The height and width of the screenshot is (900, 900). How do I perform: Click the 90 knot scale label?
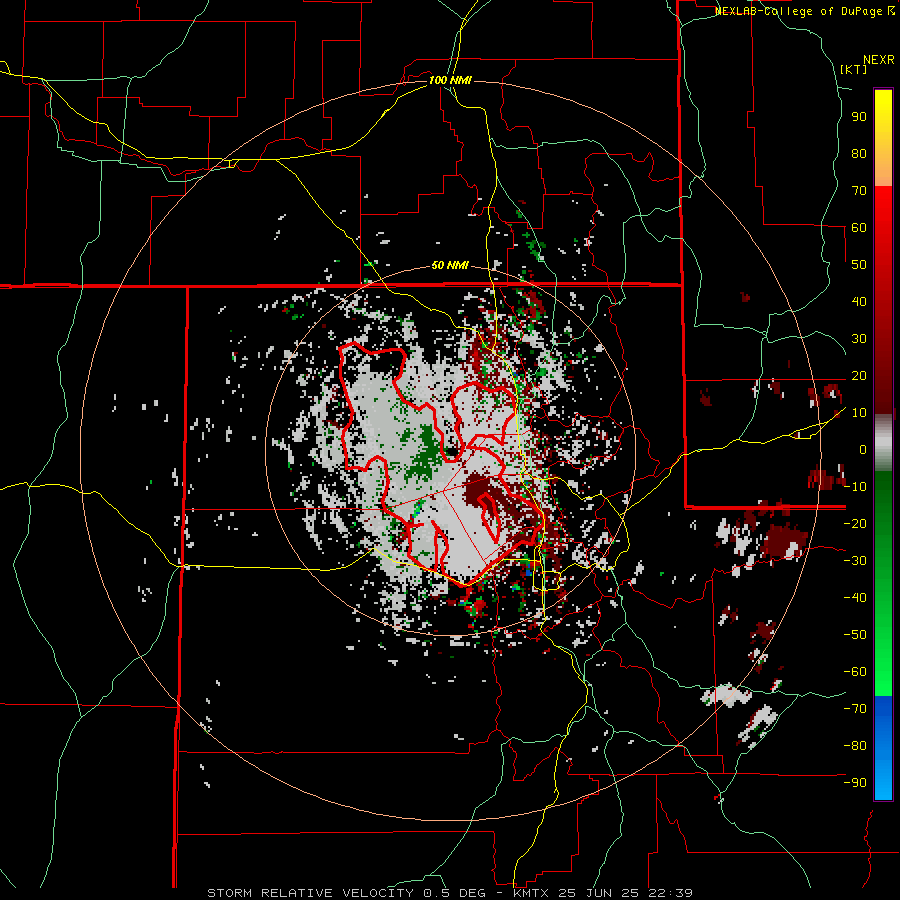[x=859, y=117]
